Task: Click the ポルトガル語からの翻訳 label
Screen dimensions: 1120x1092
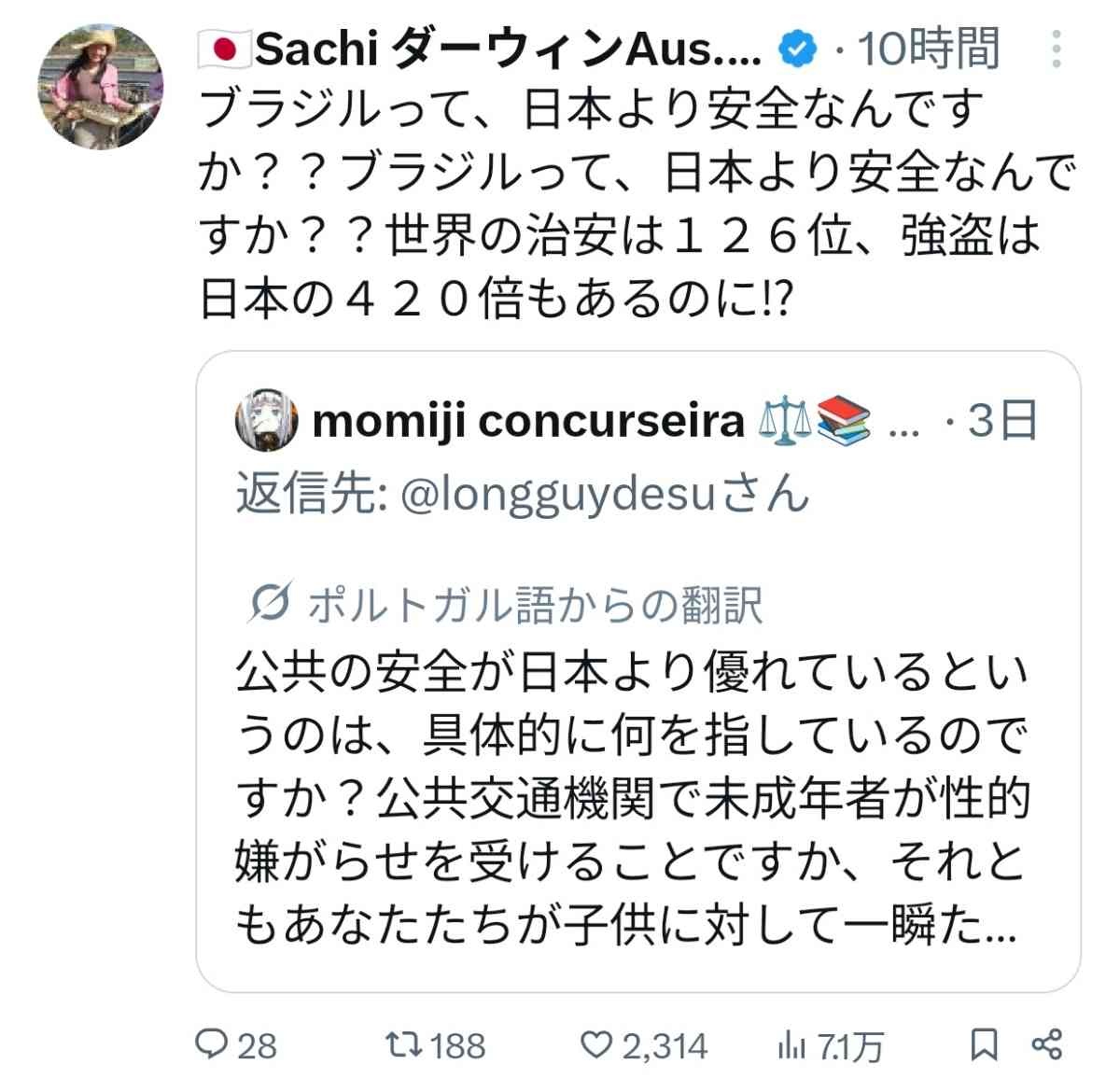Action: [x=535, y=605]
